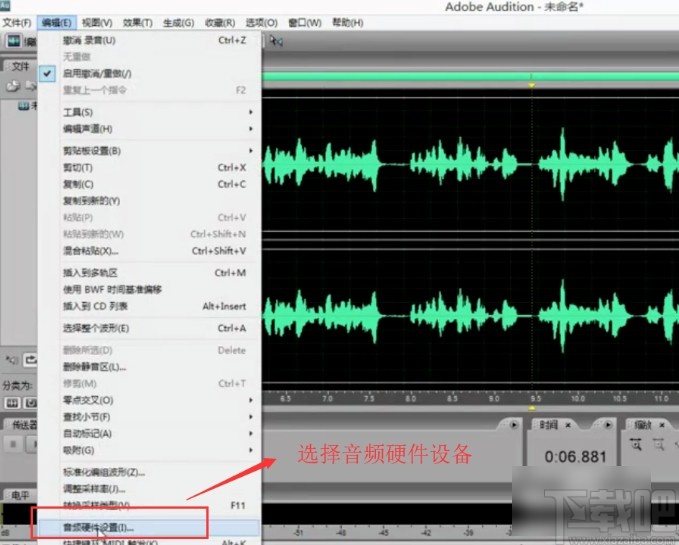Open the 效果(T) menu
679x545 pixels.
pyautogui.click(x=138, y=23)
